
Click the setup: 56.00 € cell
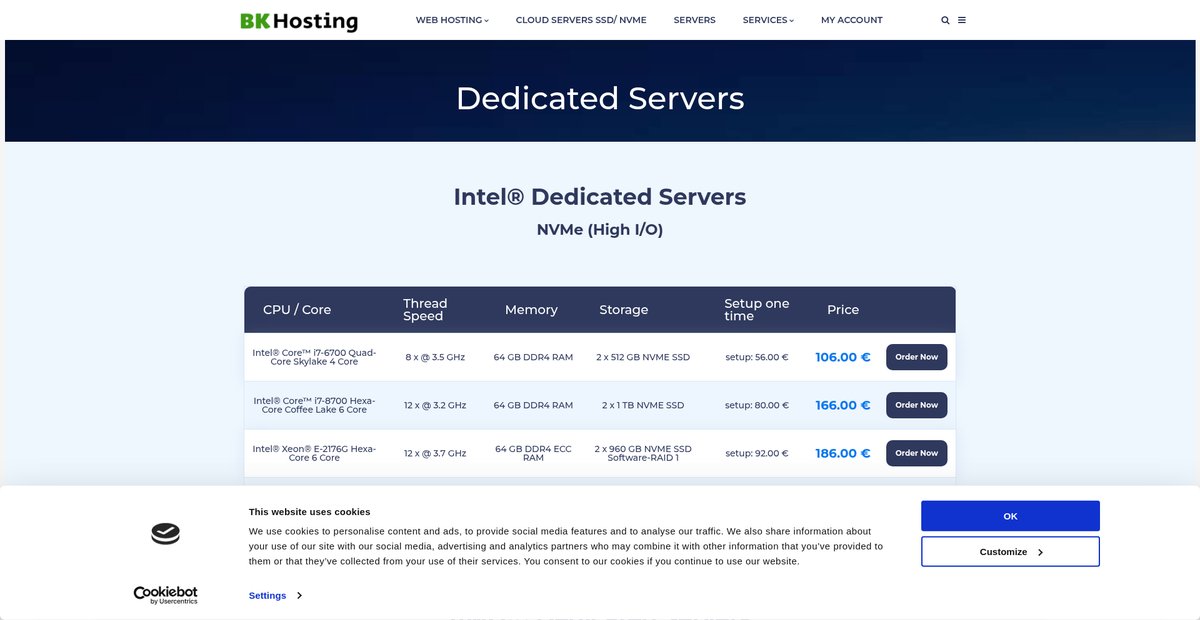tap(757, 357)
